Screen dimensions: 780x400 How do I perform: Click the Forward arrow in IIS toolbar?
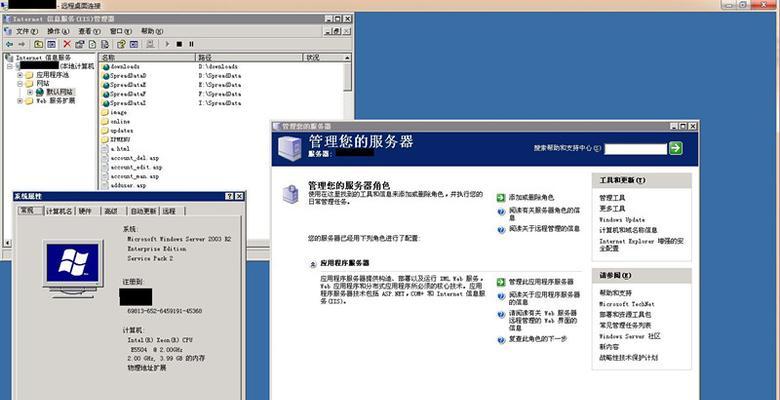click(x=21, y=44)
